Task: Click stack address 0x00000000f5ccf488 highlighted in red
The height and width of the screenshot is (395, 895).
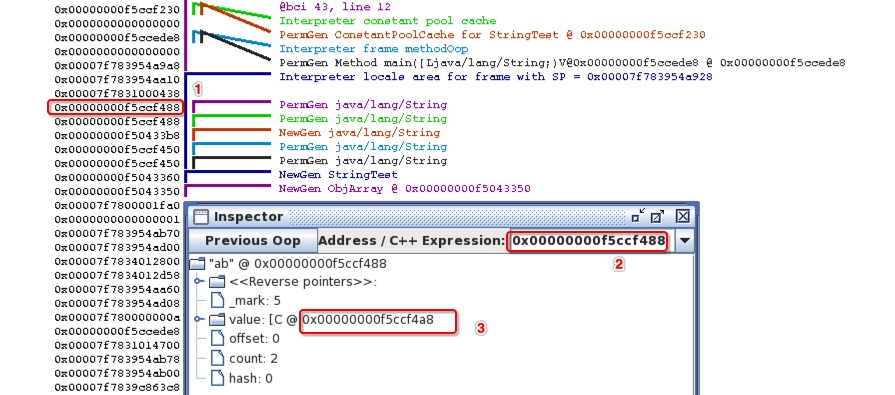Action: click(x=116, y=107)
